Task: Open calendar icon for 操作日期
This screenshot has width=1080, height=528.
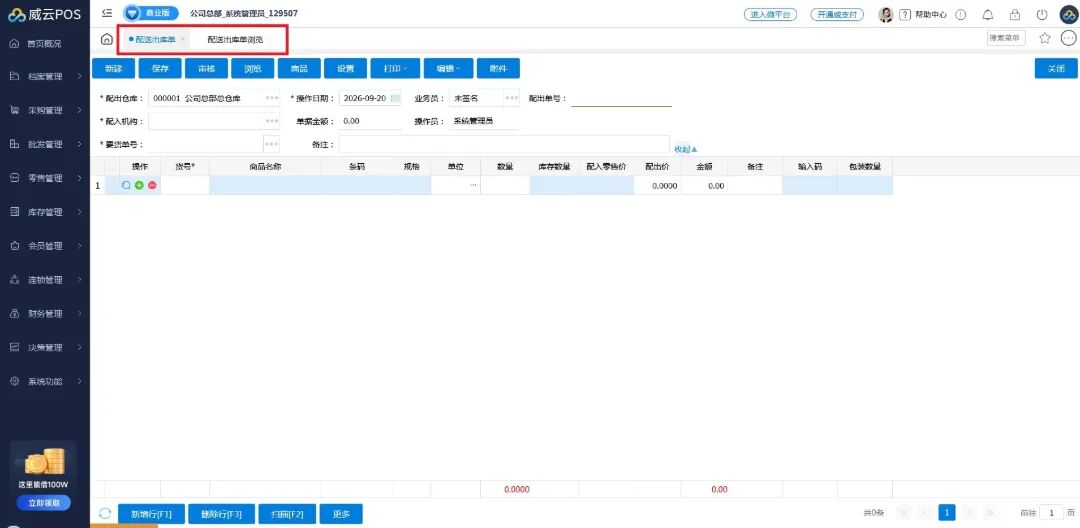Action: pyautogui.click(x=395, y=98)
